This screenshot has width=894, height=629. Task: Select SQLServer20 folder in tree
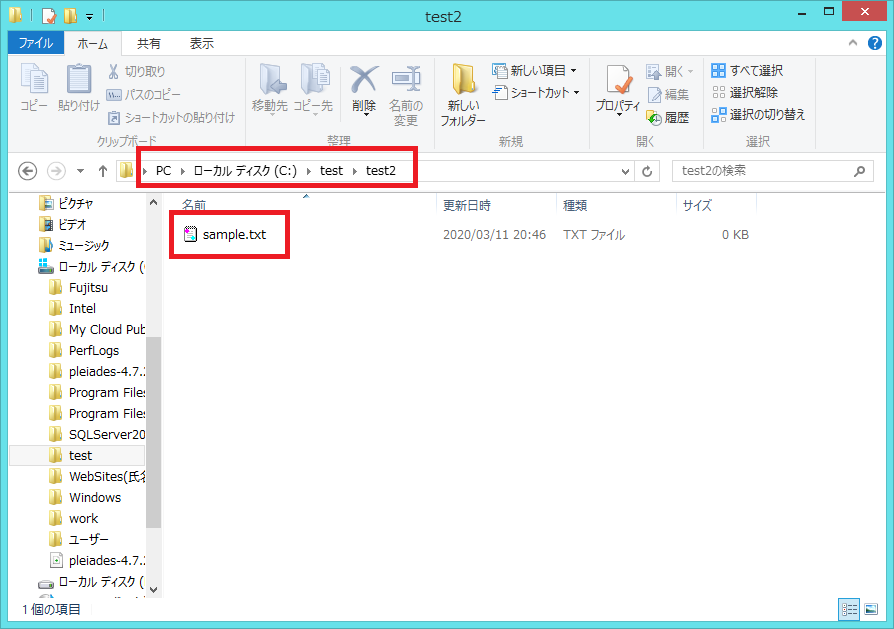pyautogui.click(x=96, y=435)
